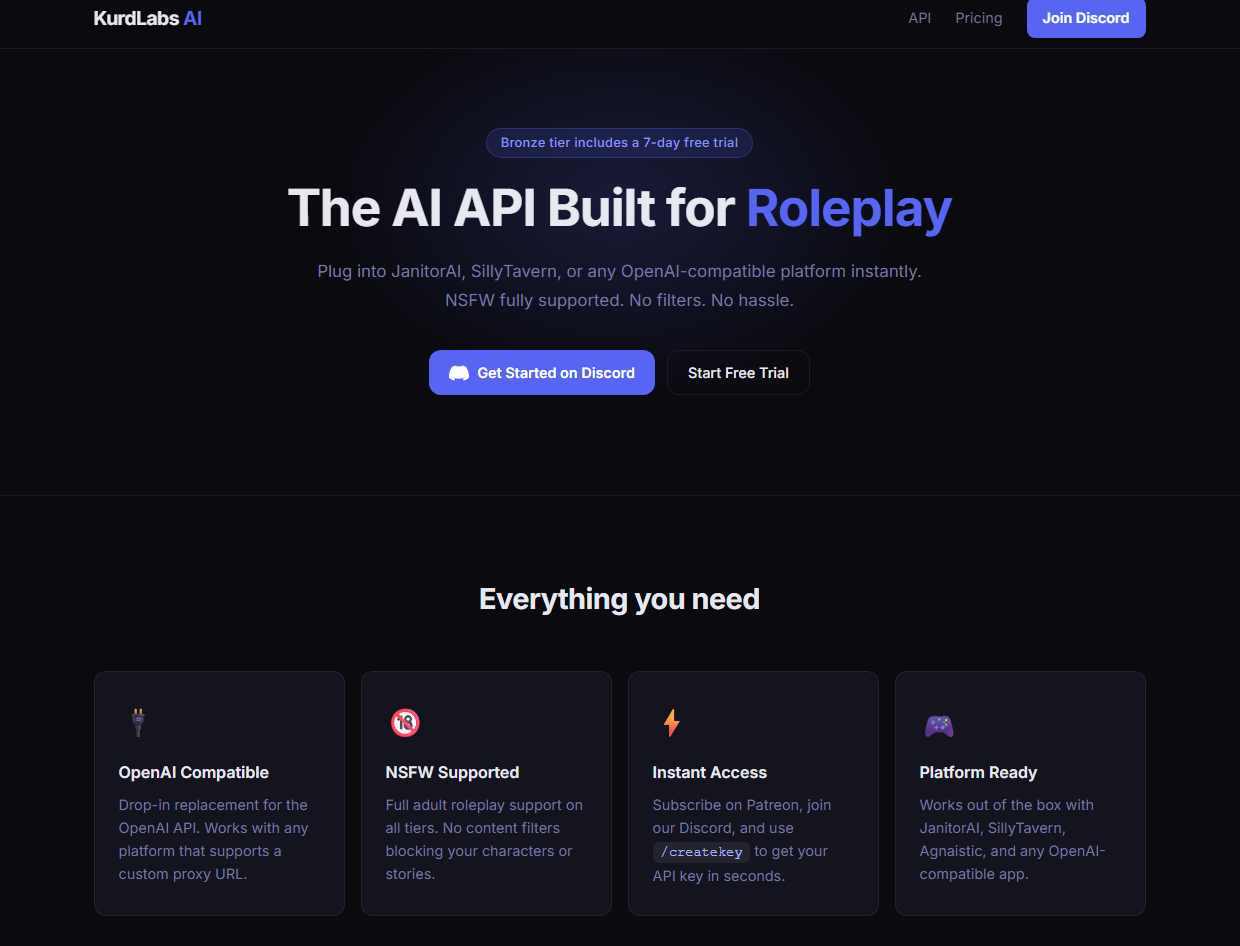
Task: Open the Pricing page from the header
Action: coord(978,17)
